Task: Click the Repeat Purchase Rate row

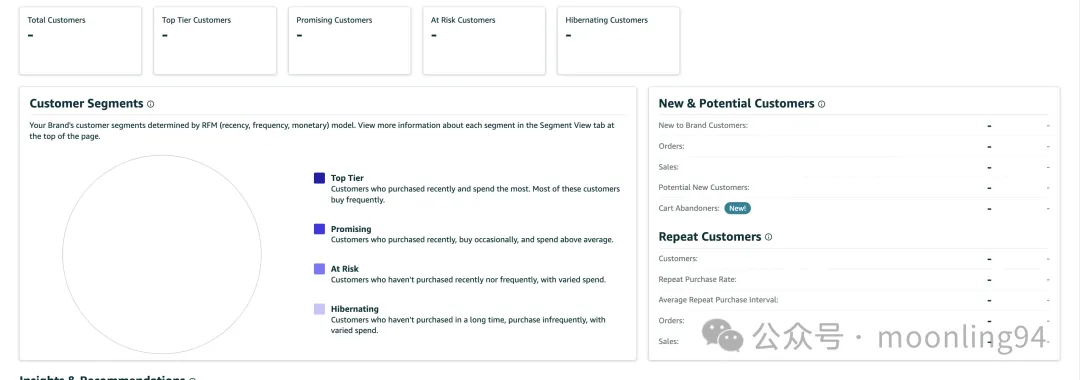Action: tap(853, 279)
